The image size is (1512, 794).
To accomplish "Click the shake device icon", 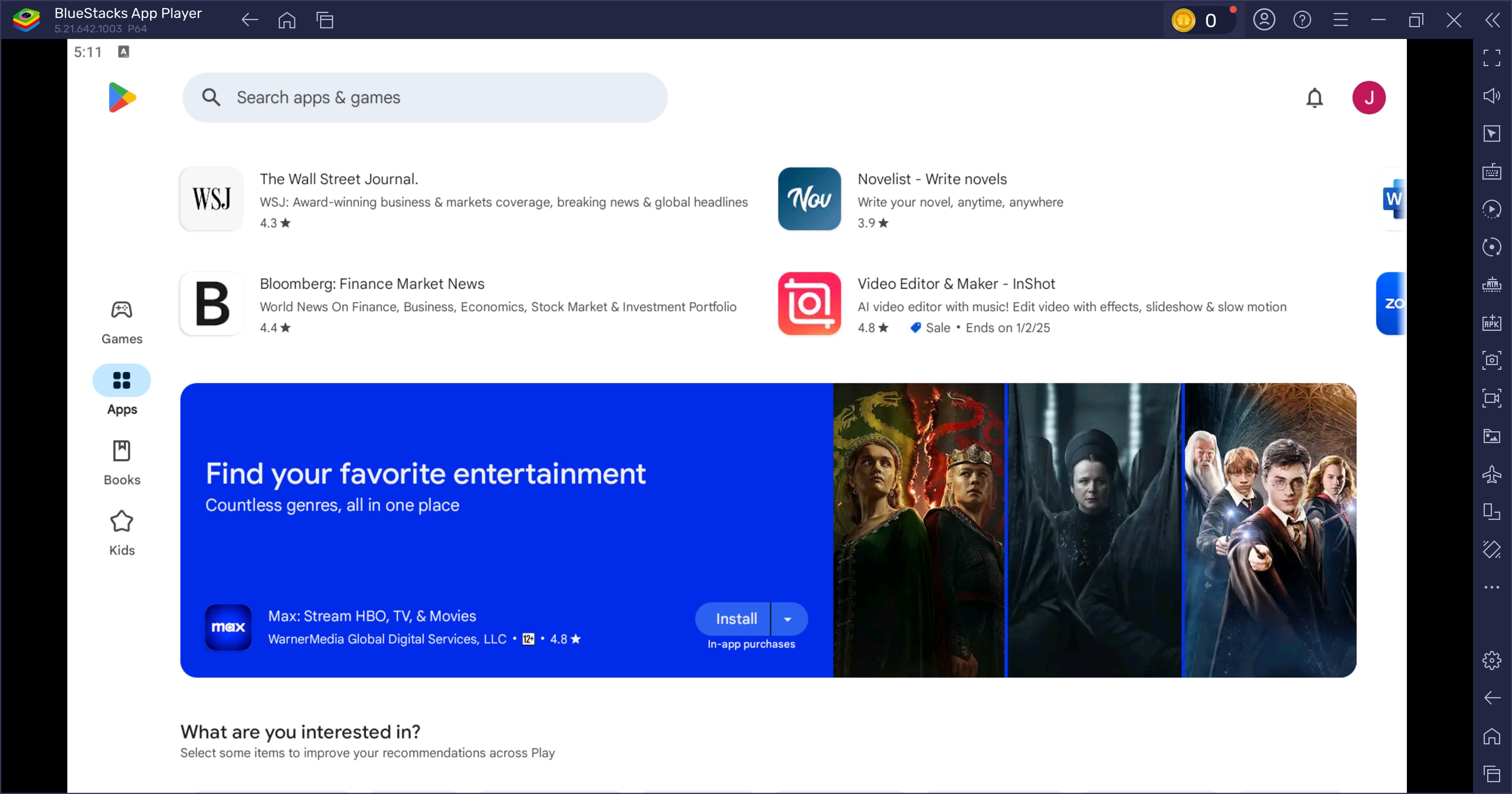I will (1492, 549).
